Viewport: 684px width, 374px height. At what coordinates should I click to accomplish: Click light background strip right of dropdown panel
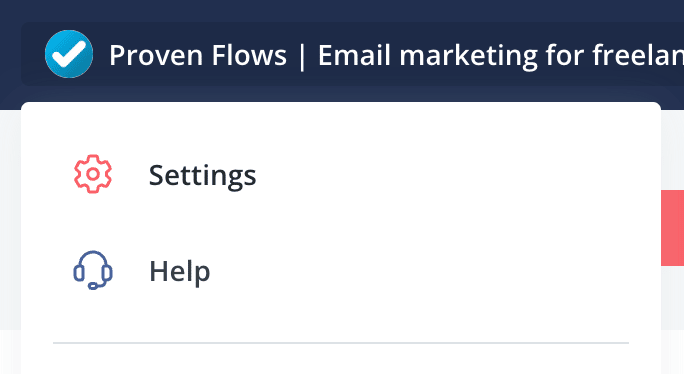[673, 148]
